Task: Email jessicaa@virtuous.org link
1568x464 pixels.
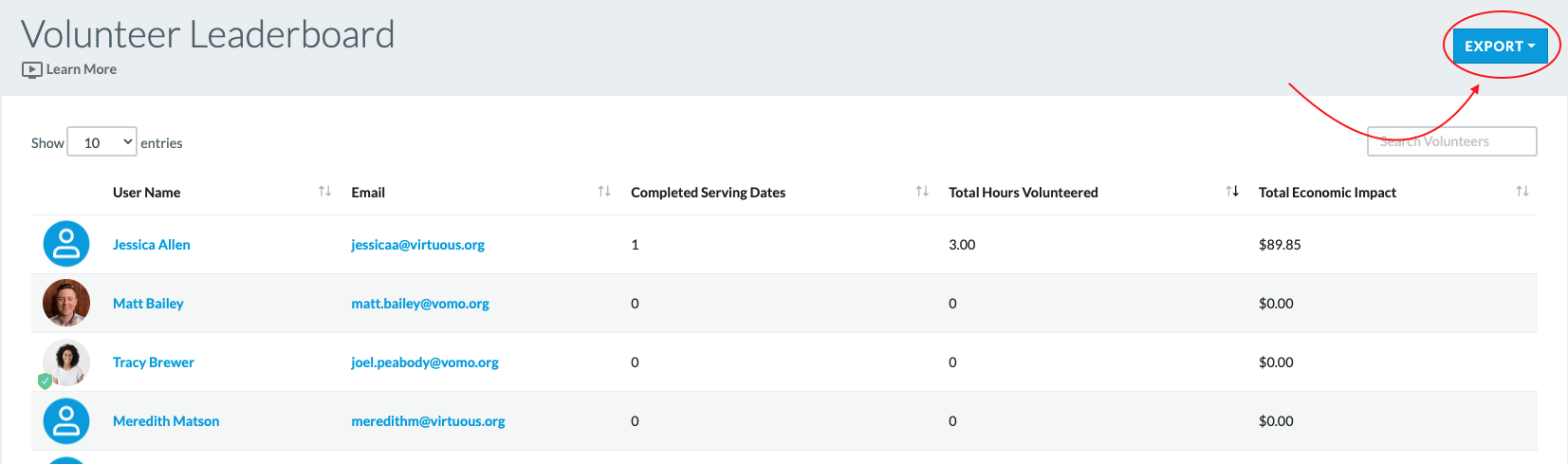Action: point(417,245)
